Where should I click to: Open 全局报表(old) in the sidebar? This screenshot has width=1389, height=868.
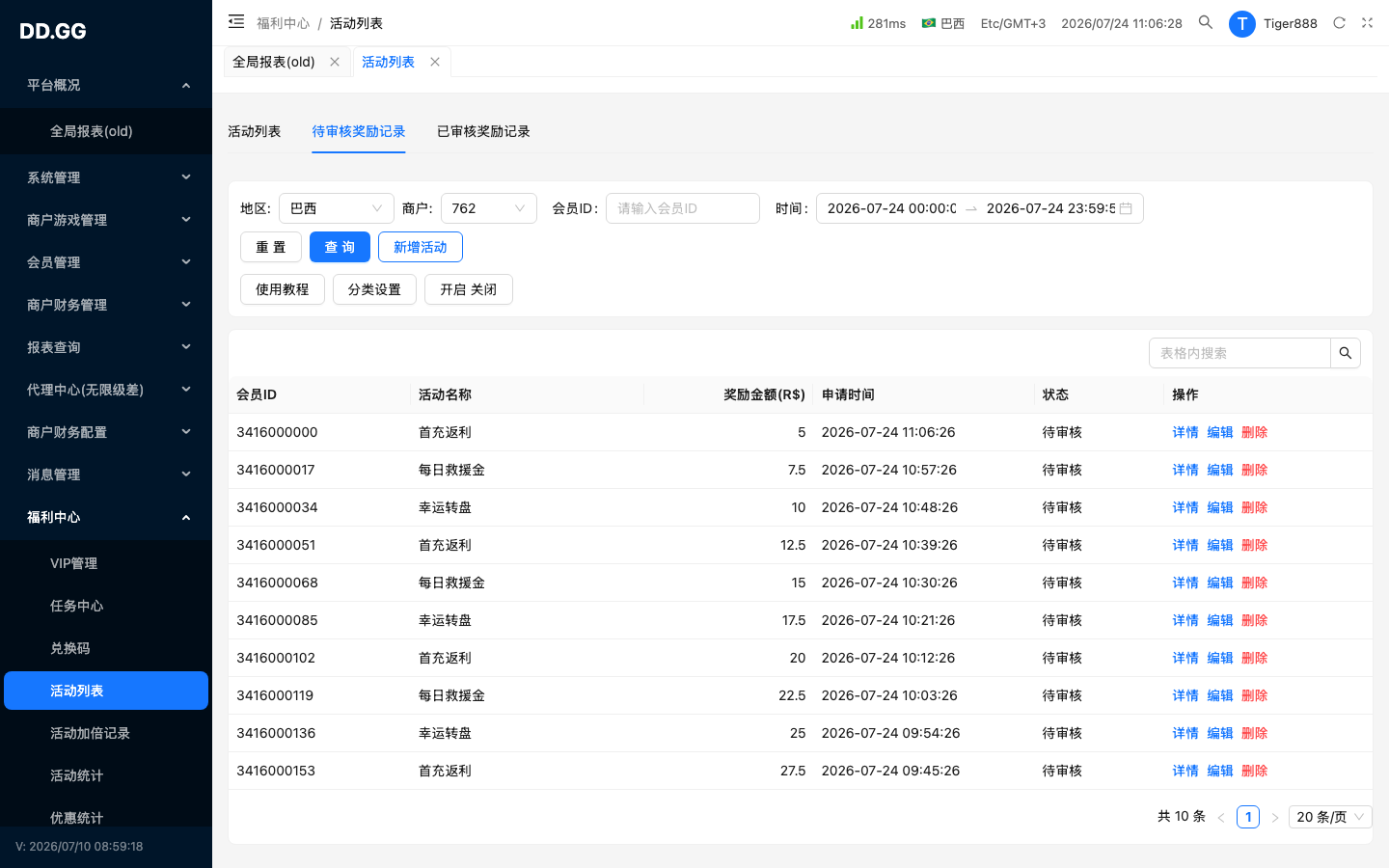tap(106, 131)
